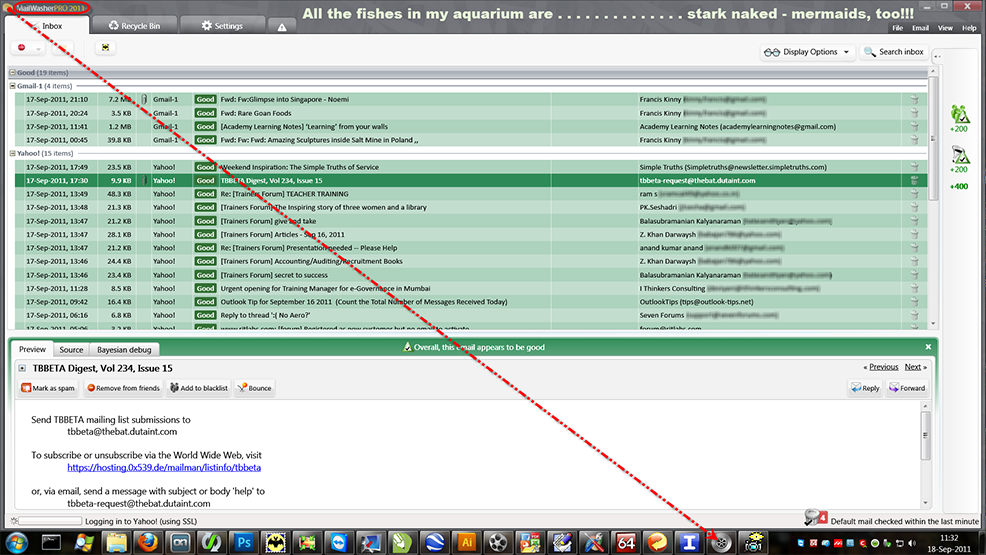Viewport: 986px width, 555px height.
Task: Click the inbox list vertical scrollbar
Action: point(933,198)
